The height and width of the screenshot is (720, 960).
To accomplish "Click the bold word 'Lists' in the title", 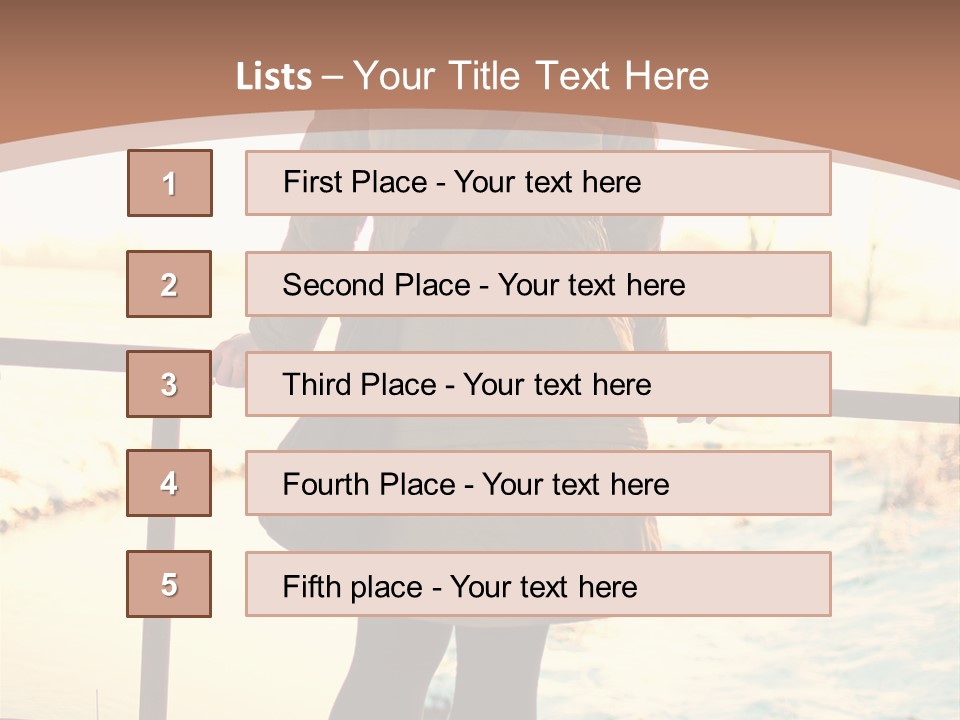I will pos(274,76).
